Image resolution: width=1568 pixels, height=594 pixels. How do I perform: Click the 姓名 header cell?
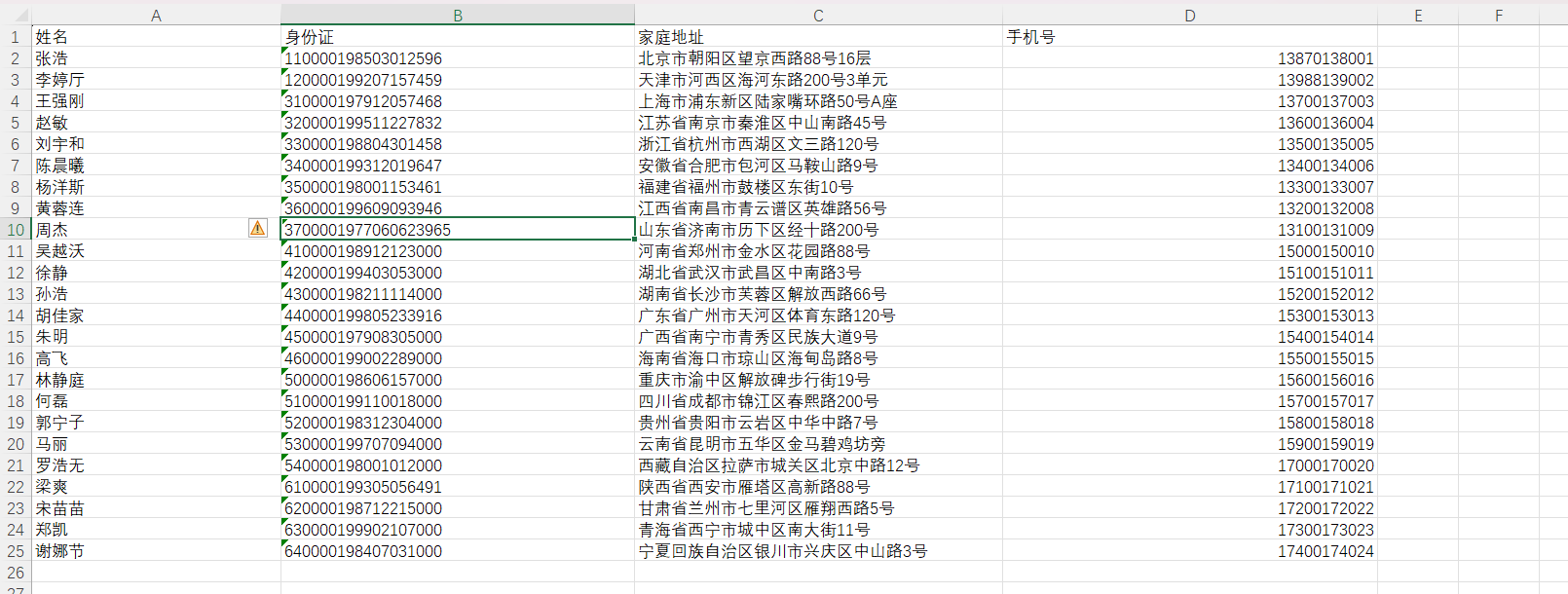click(x=156, y=37)
